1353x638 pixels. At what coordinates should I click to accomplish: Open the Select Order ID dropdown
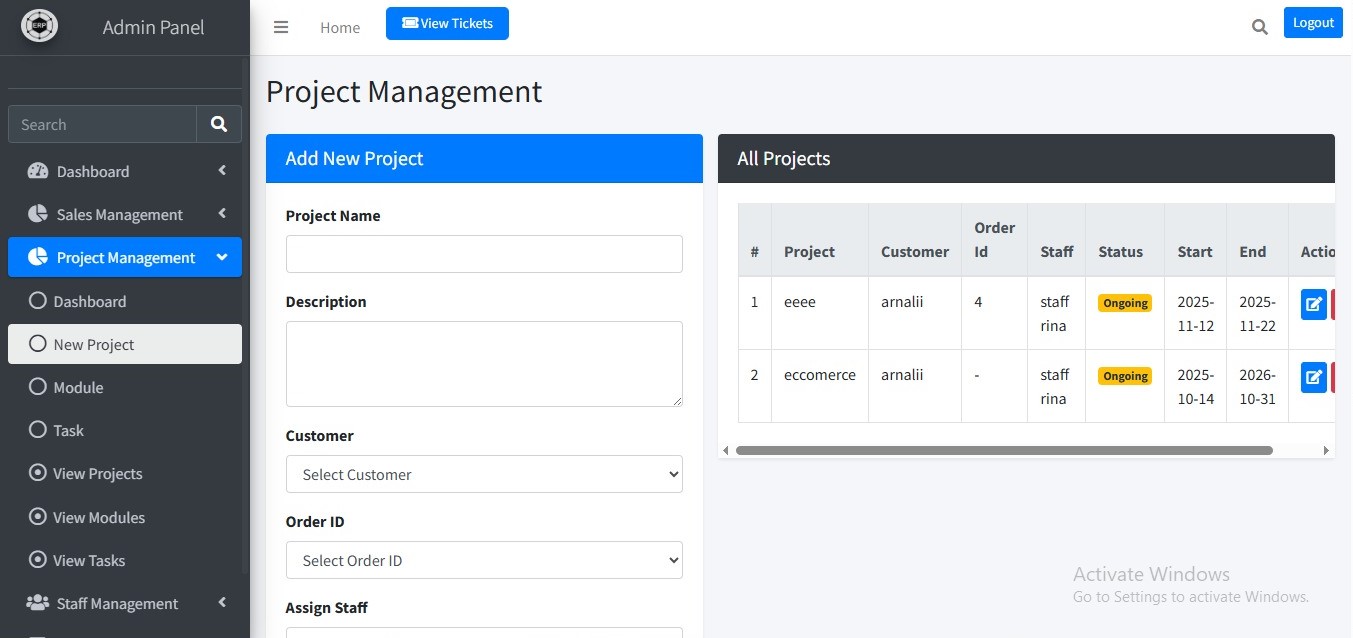click(484, 560)
